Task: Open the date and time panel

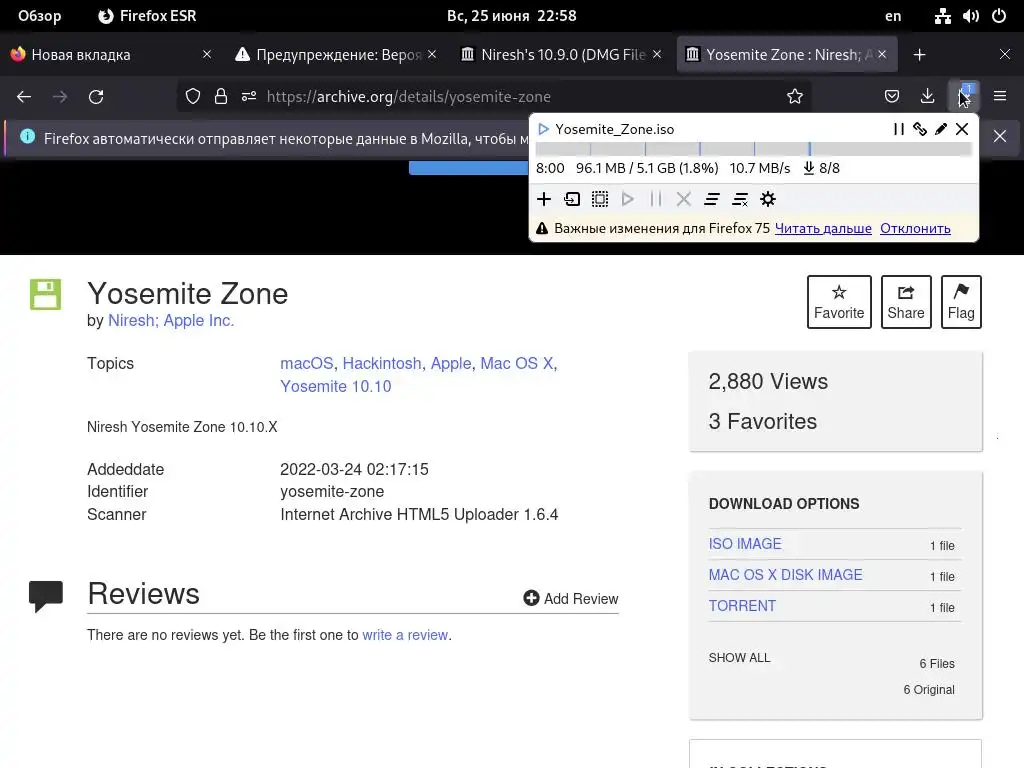Action: (511, 16)
